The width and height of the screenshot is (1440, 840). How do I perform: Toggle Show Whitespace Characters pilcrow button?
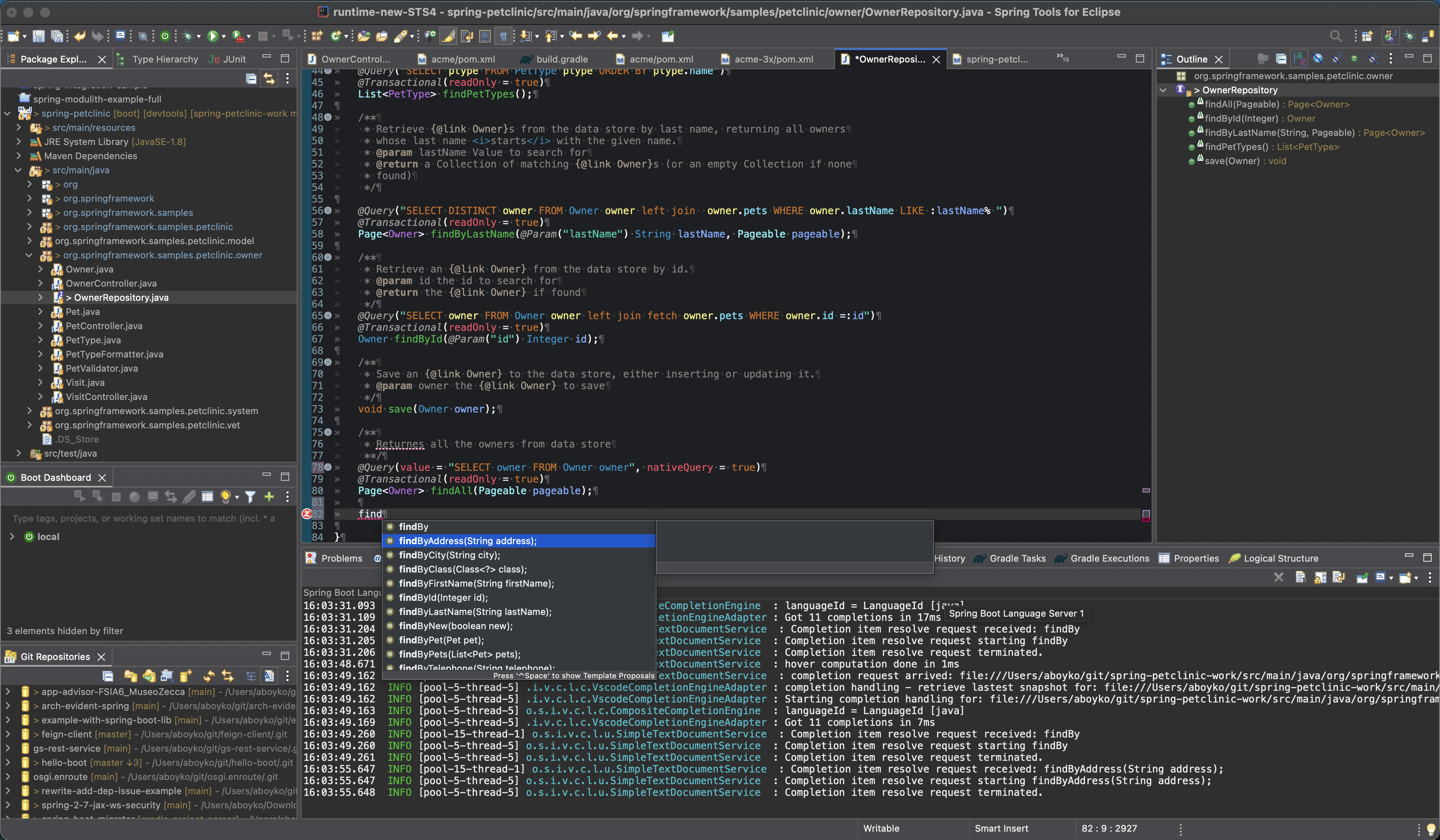[503, 36]
